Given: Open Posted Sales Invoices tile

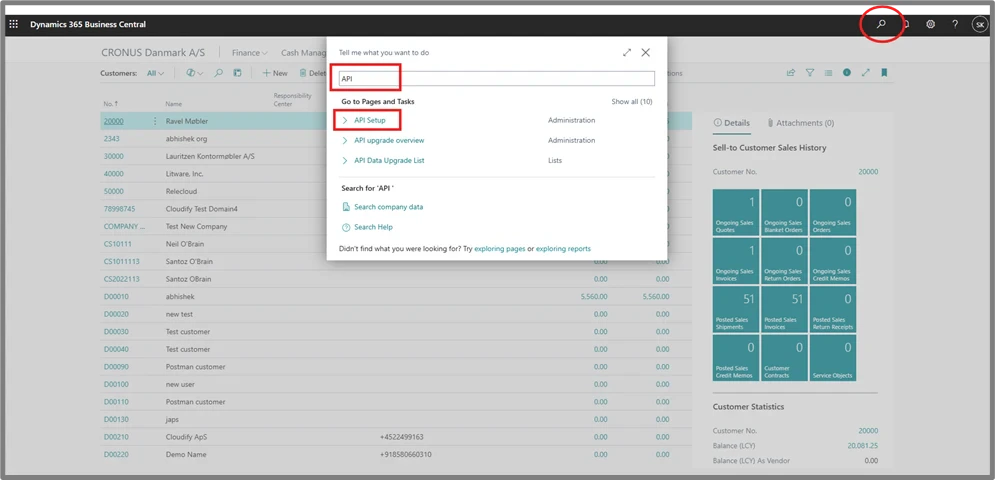Looking at the screenshot, I should point(784,309).
